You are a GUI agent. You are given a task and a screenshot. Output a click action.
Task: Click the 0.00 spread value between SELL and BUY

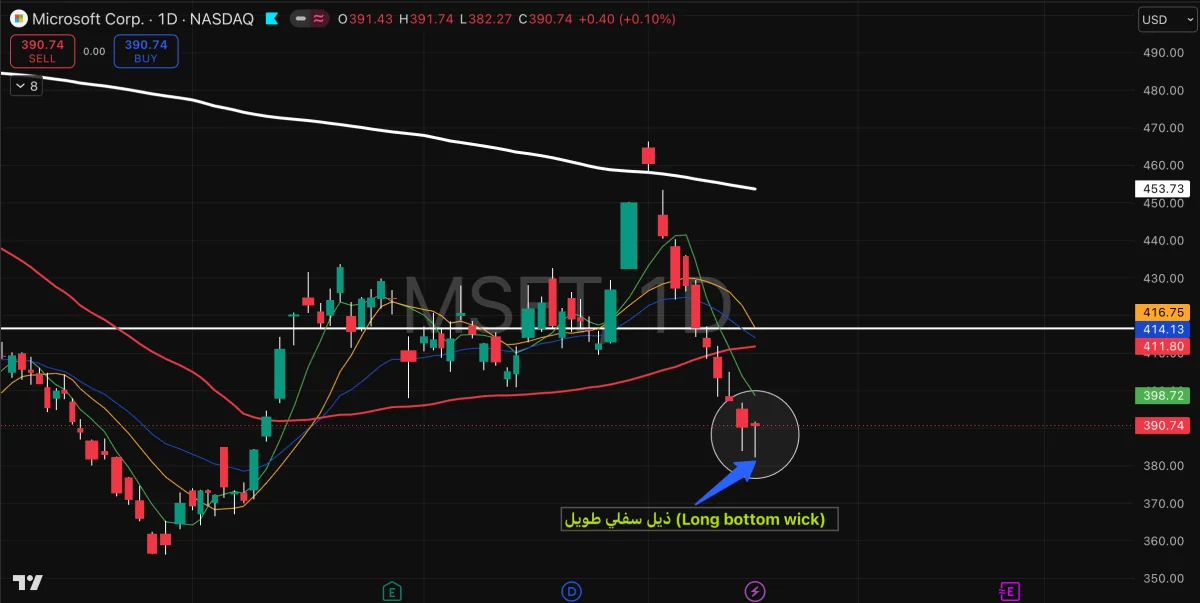coord(95,51)
